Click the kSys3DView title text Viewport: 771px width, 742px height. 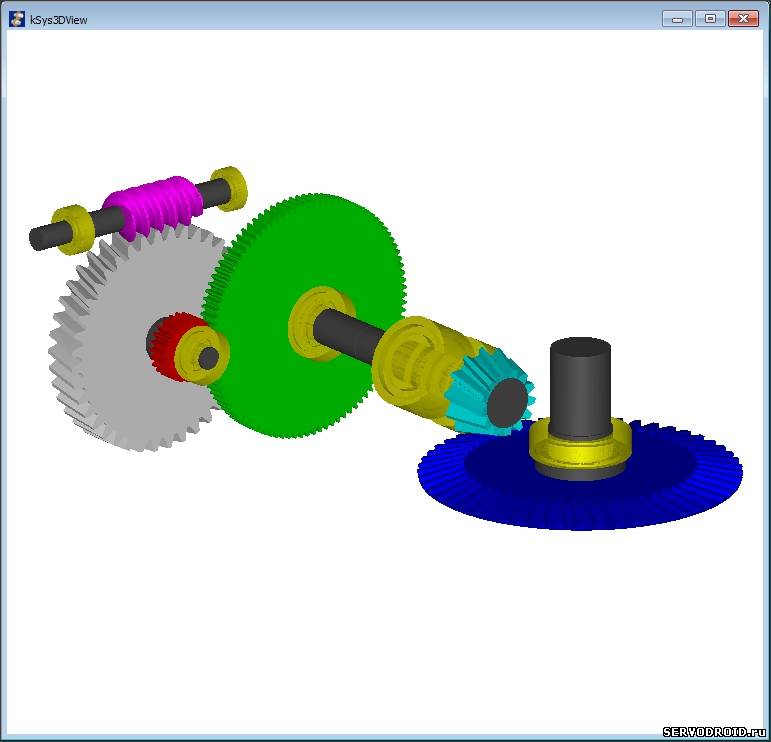click(x=59, y=20)
